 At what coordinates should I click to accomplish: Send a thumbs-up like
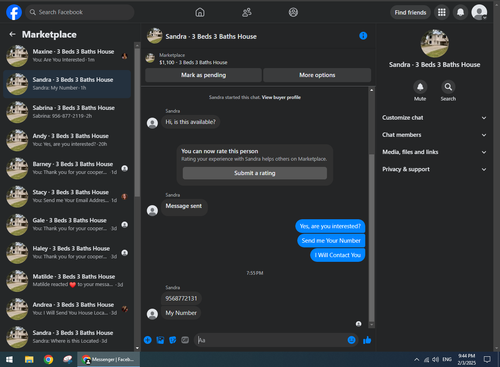[x=367, y=340]
